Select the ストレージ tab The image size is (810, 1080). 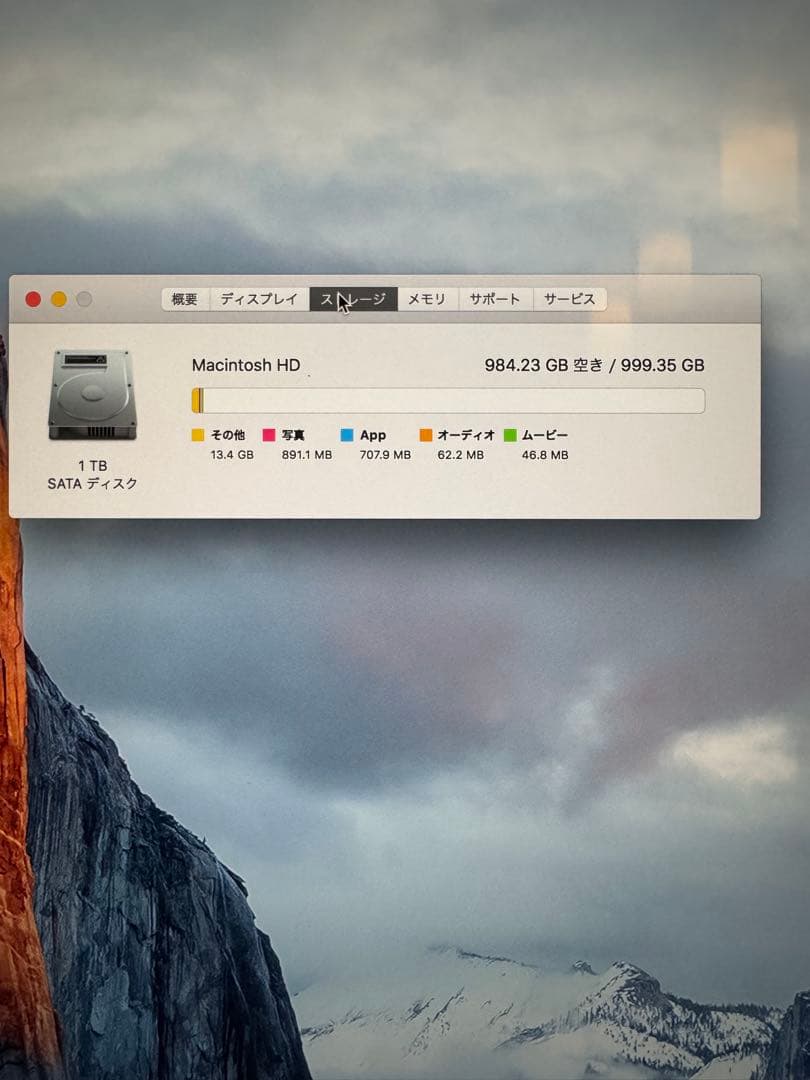click(x=352, y=298)
